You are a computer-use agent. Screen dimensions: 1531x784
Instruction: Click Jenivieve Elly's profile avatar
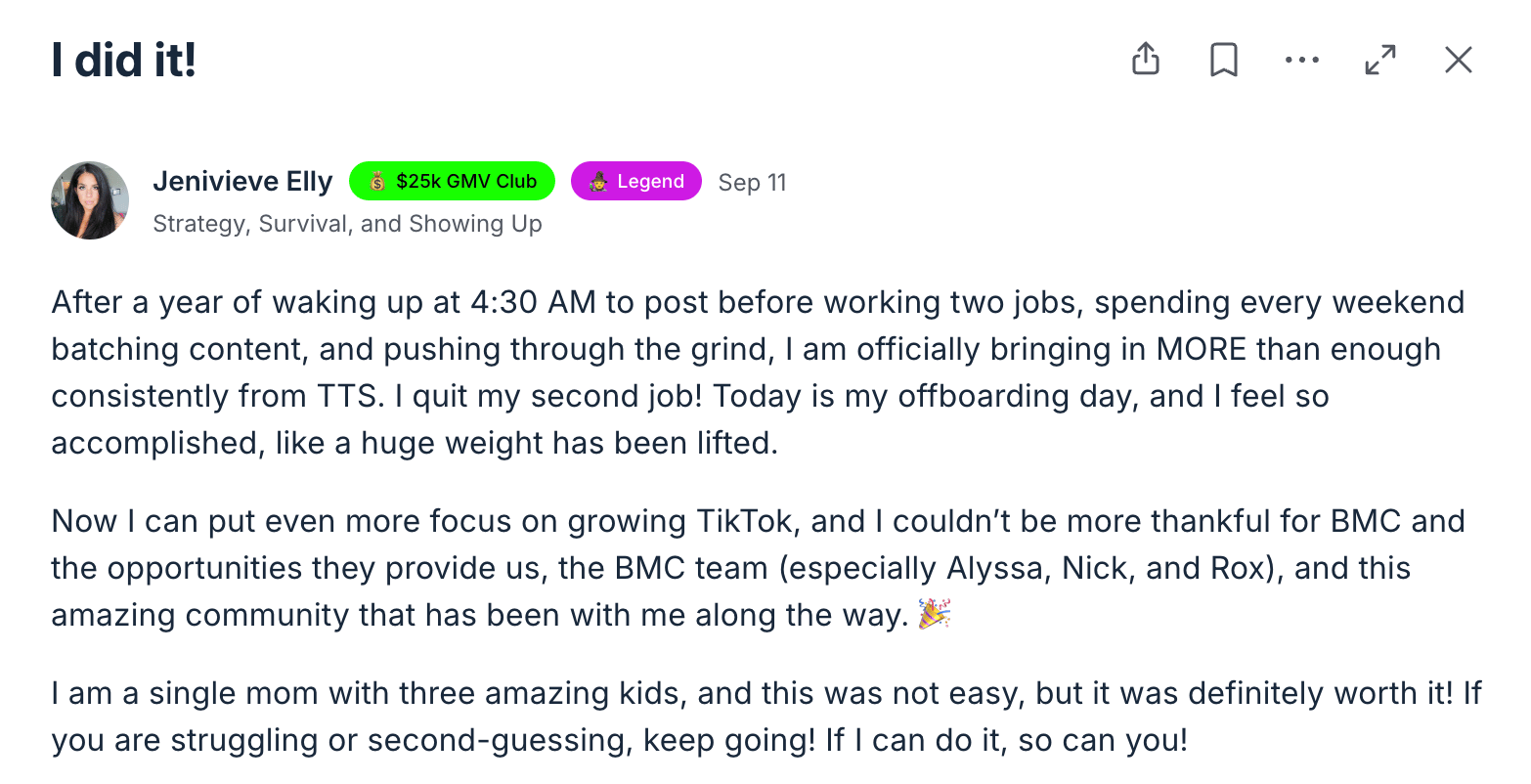click(90, 200)
